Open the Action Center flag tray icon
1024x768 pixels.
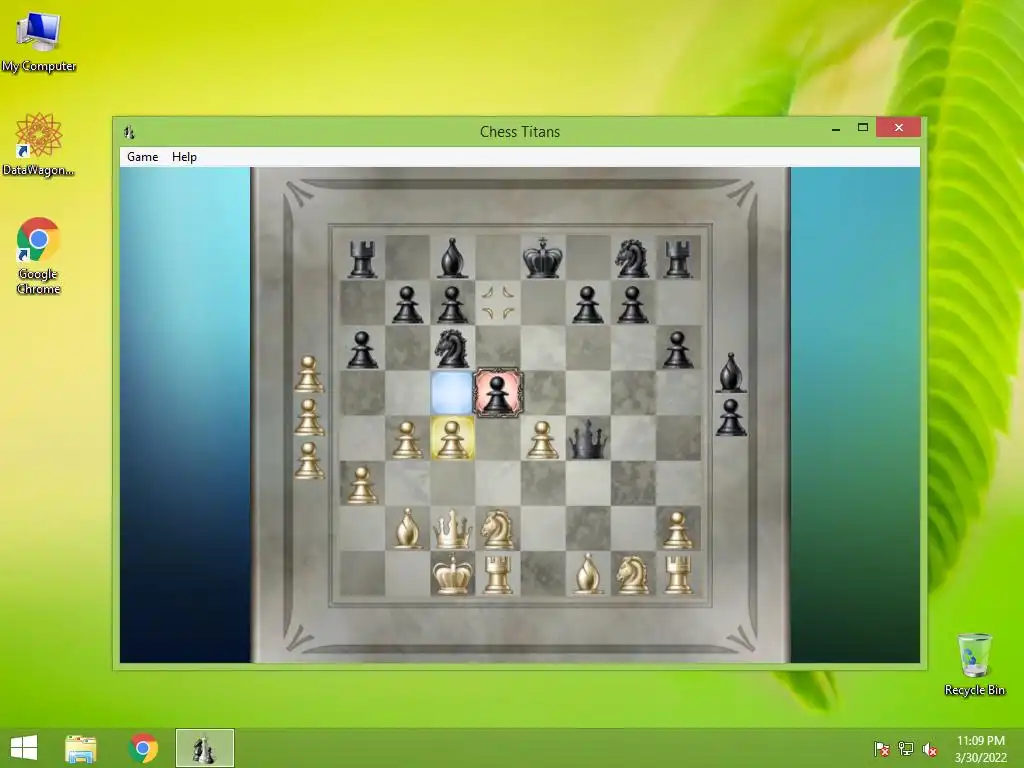(x=882, y=749)
